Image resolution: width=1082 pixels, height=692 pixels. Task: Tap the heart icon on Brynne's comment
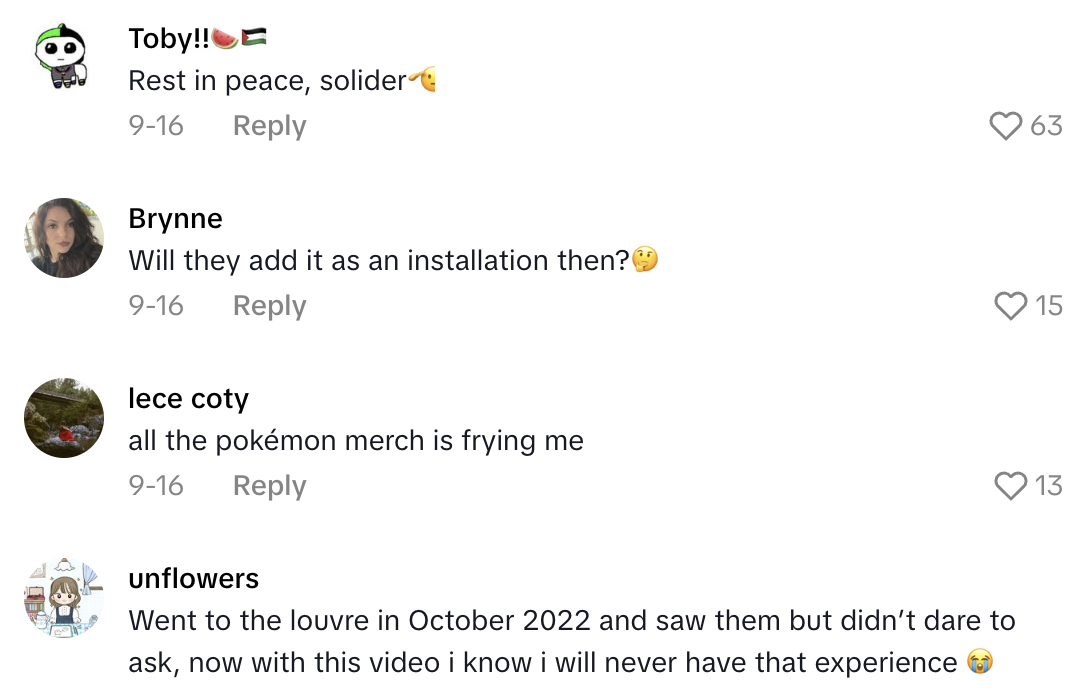1008,305
